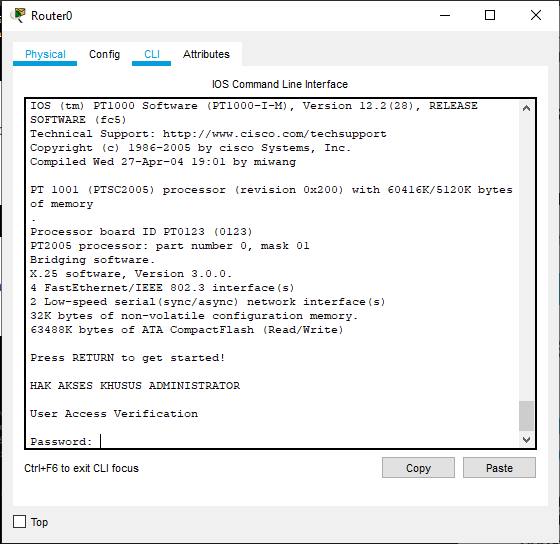
Task: Click the CLI scrollbar down arrow
Action: [x=526, y=440]
